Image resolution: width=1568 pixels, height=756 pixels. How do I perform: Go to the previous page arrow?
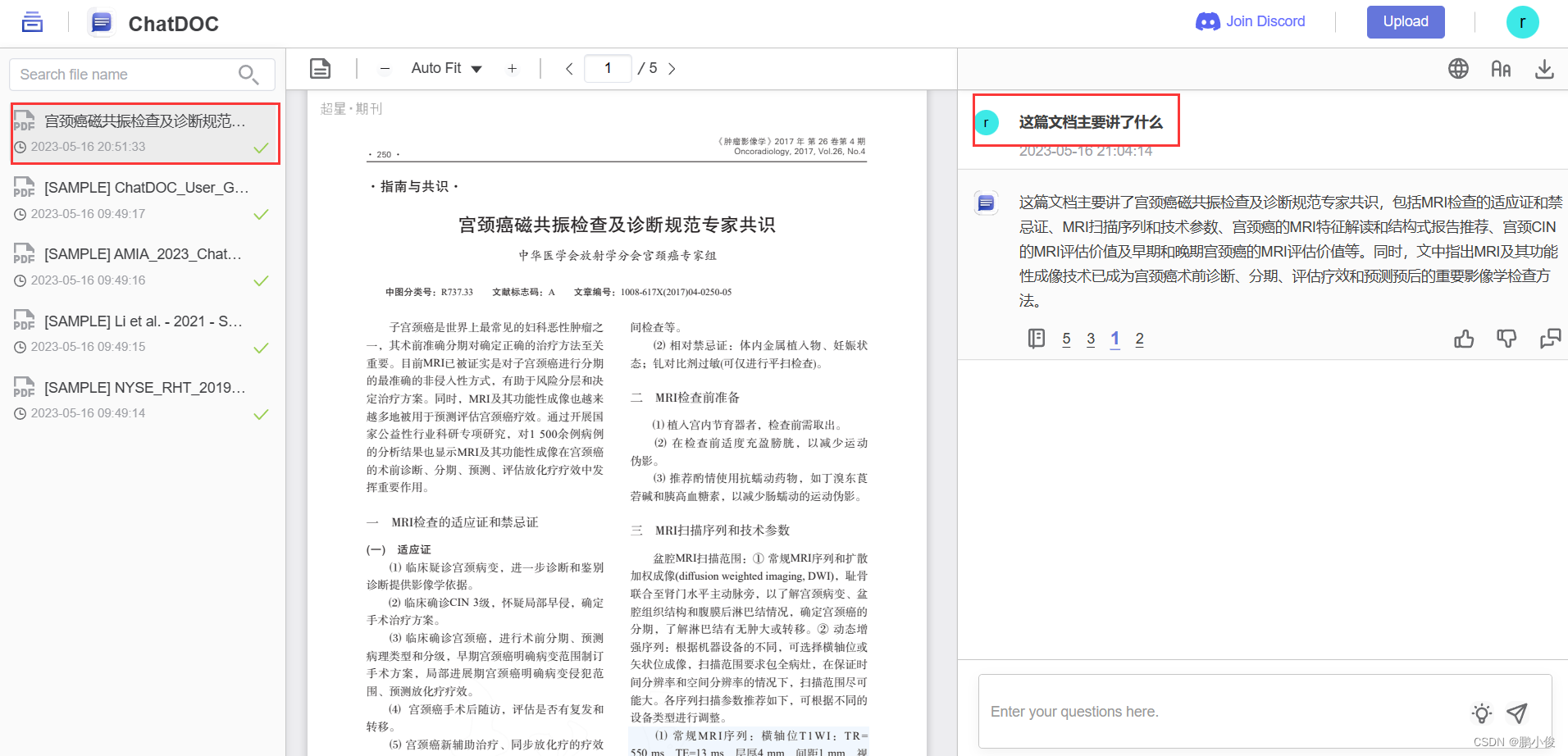tap(569, 69)
